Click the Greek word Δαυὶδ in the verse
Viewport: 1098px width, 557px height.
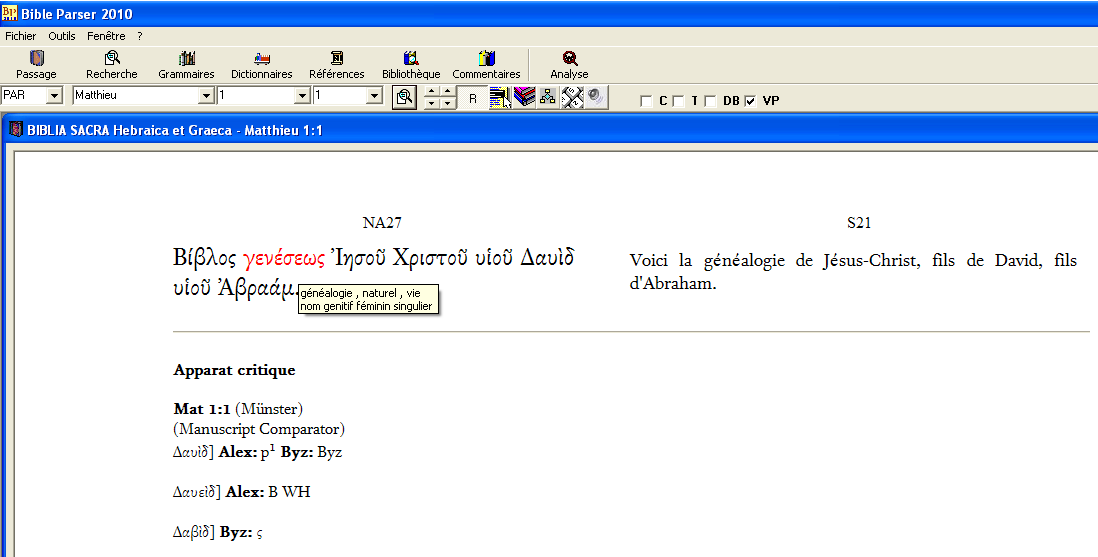547,257
